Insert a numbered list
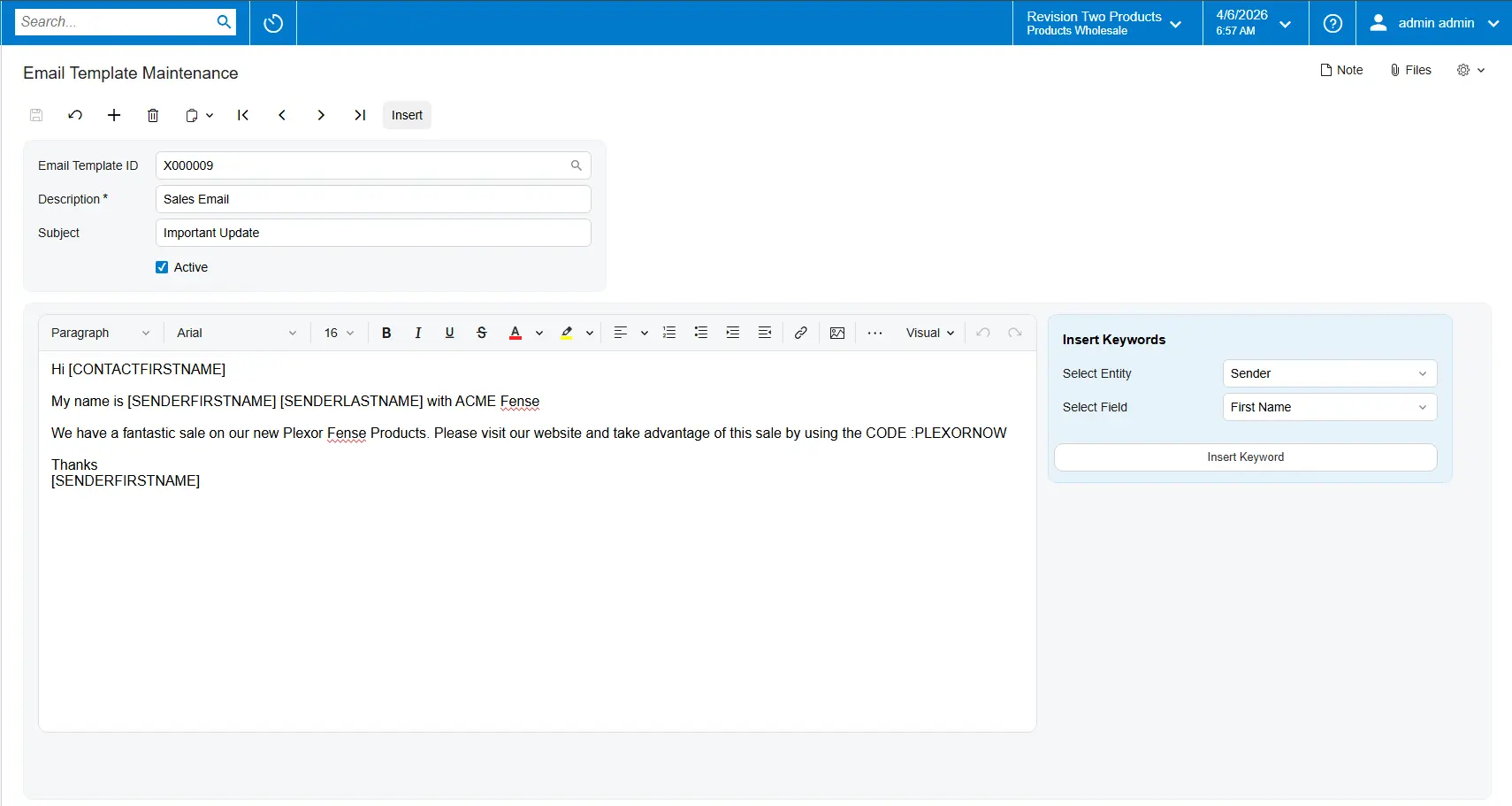The height and width of the screenshot is (806, 1512). pyautogui.click(x=669, y=333)
